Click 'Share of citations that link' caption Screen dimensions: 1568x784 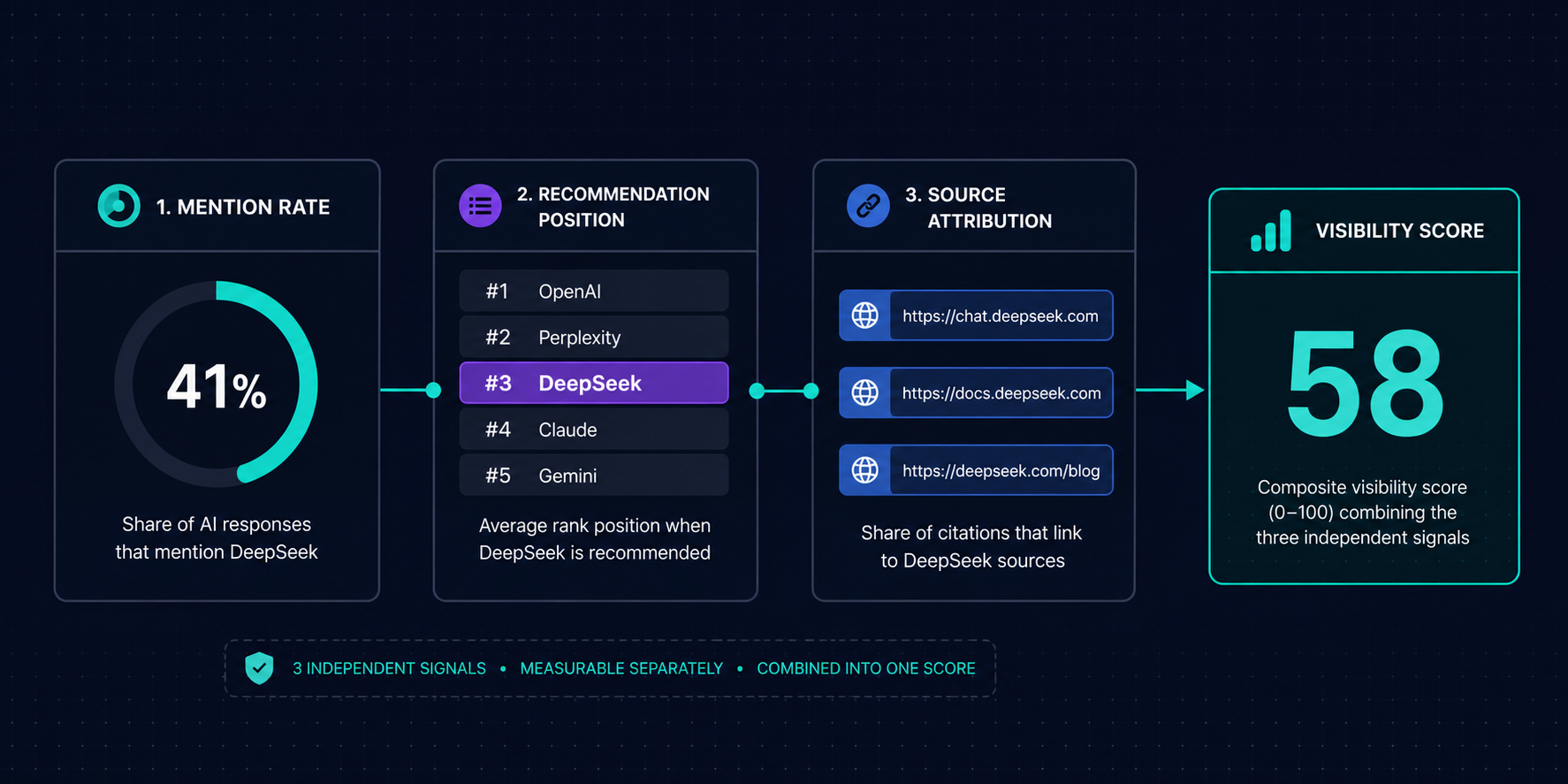[x=971, y=533]
